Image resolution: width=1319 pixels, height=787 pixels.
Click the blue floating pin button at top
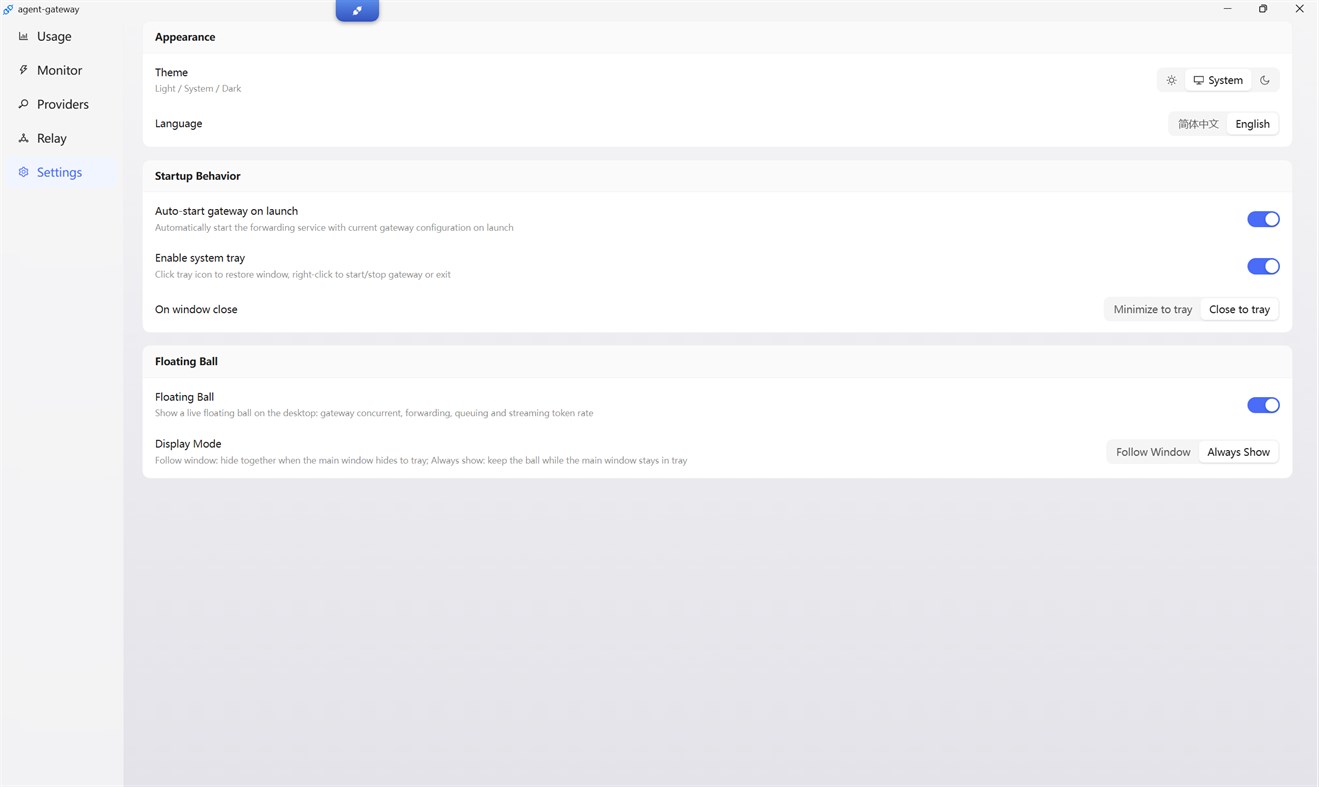357,11
